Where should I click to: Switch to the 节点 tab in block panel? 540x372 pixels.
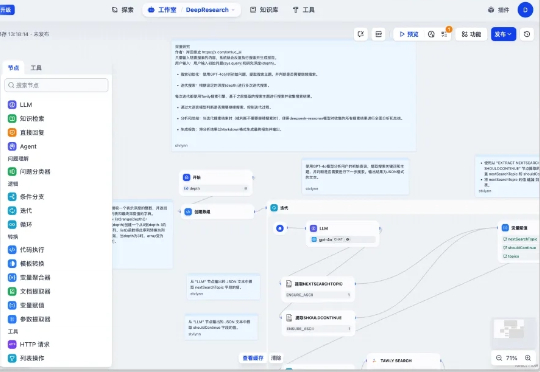[14, 68]
